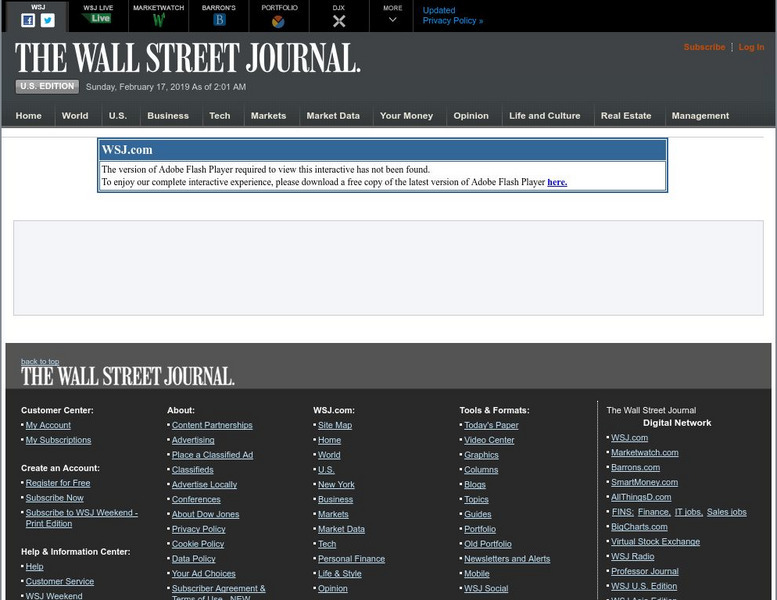Screen dimensions: 777x600
Task: Open the Site Map link
Action: pos(335,425)
